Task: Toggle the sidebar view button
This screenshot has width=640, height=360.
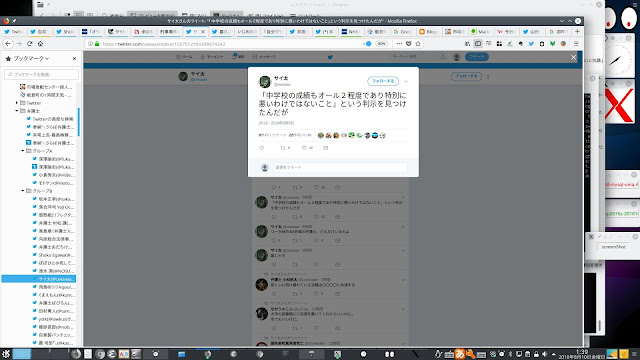Action: 478,44
